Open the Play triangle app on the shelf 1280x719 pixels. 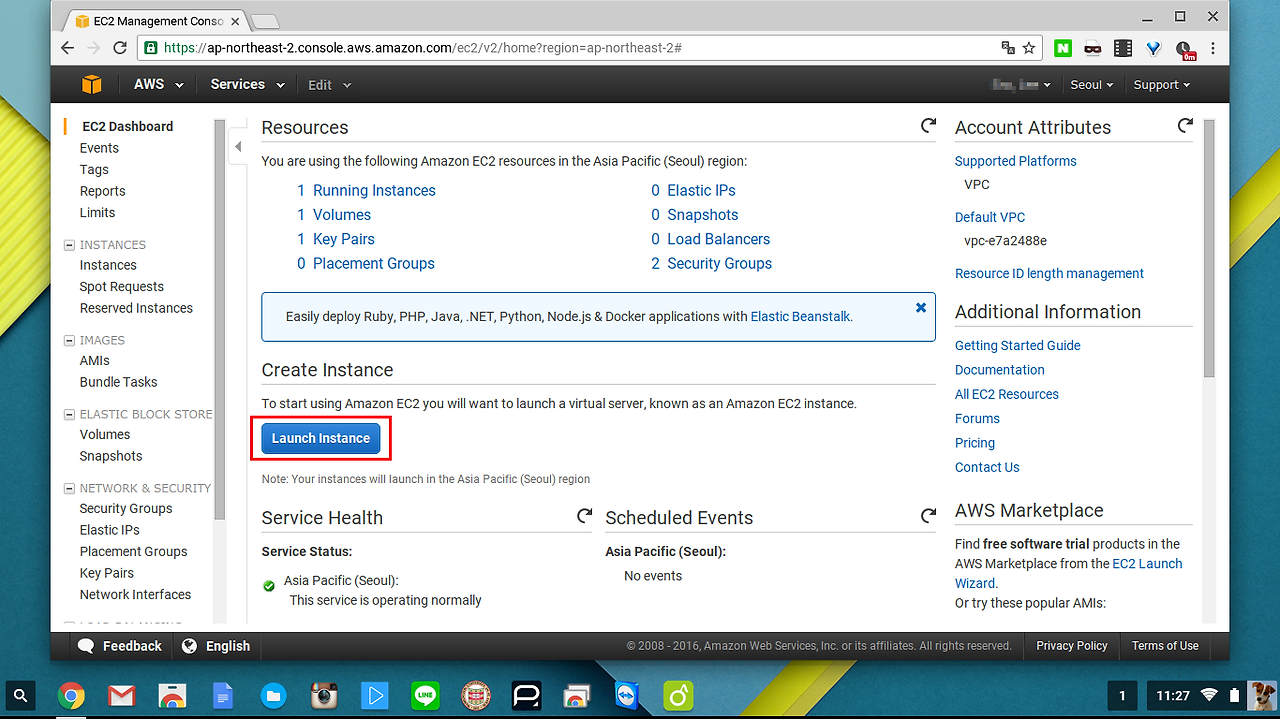(375, 695)
